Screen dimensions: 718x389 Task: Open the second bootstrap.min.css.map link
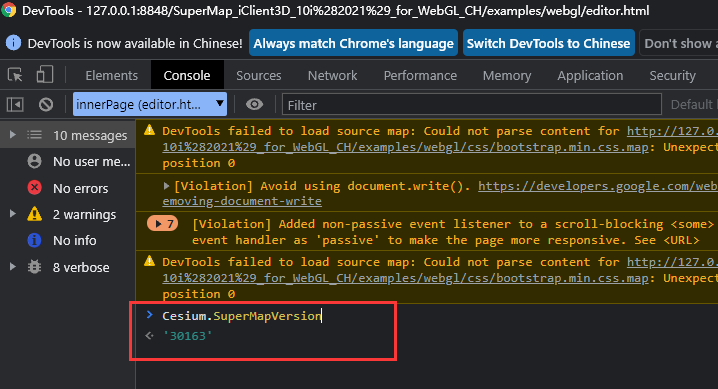(405, 278)
